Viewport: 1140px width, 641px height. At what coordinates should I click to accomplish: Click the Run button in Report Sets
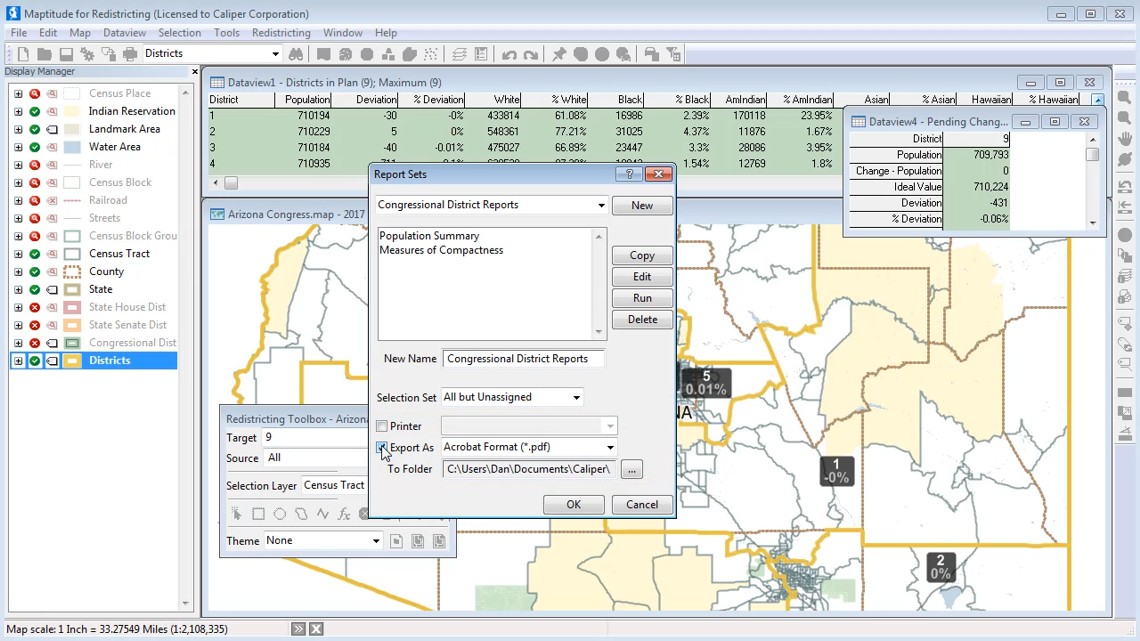click(641, 298)
